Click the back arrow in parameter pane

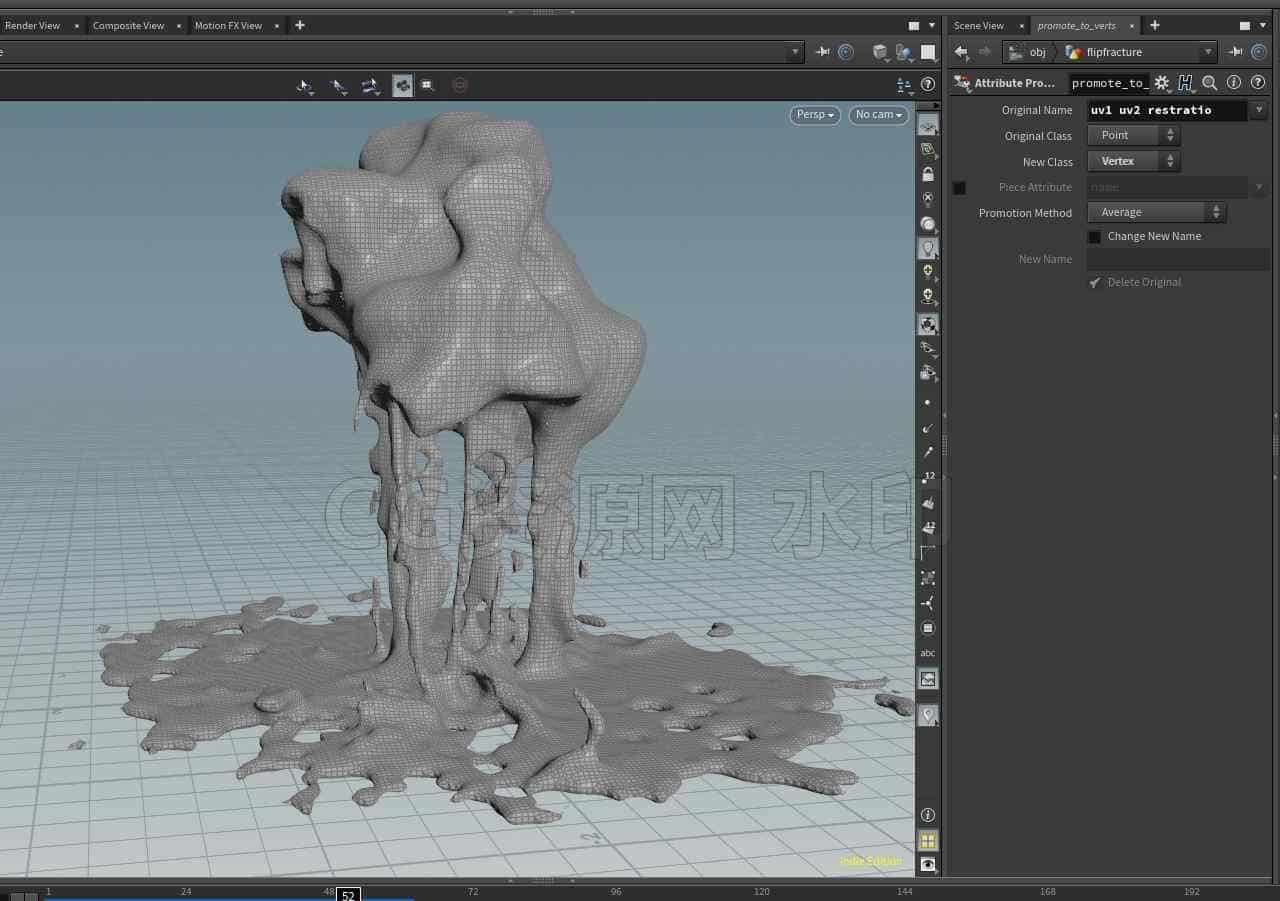click(961, 52)
